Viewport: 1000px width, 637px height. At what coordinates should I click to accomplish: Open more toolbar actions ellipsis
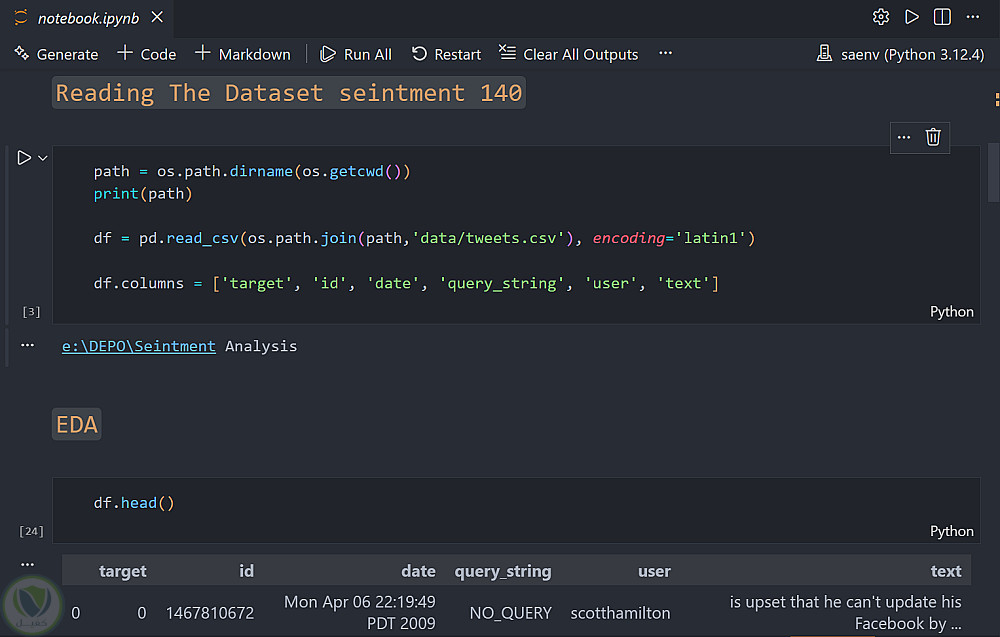(666, 54)
